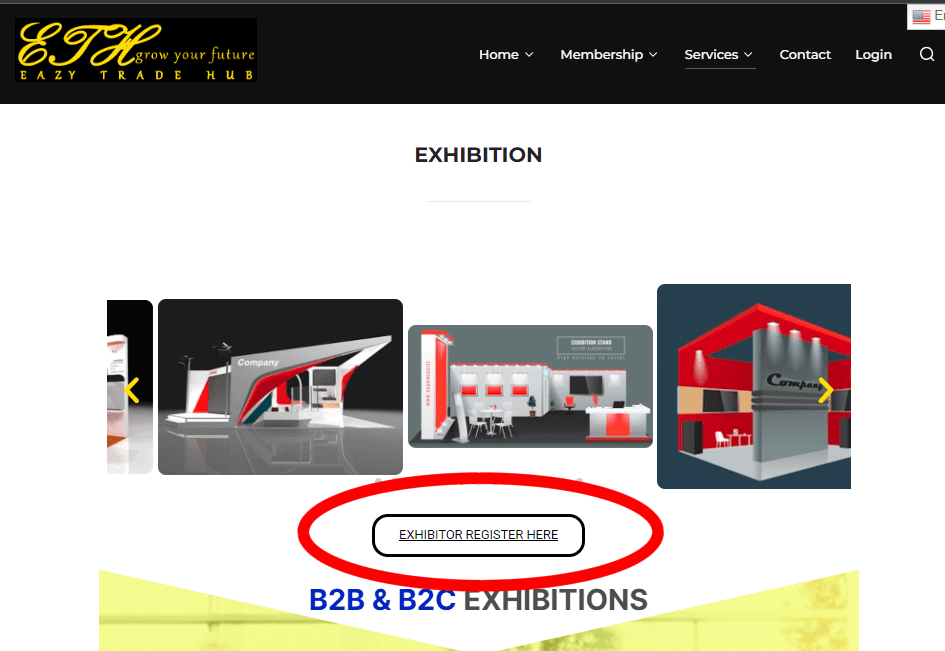Open the Login page link
This screenshot has height=651, width=945.
[873, 55]
